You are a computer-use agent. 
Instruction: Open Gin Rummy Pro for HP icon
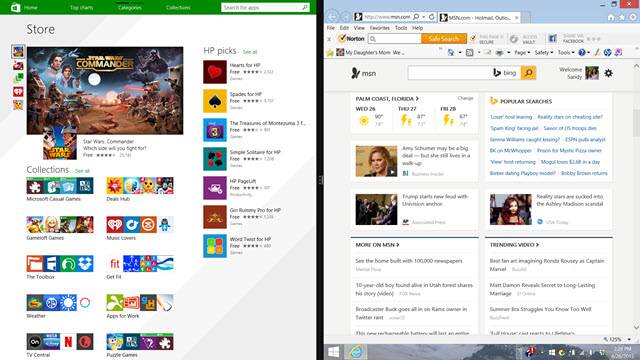coord(215,217)
